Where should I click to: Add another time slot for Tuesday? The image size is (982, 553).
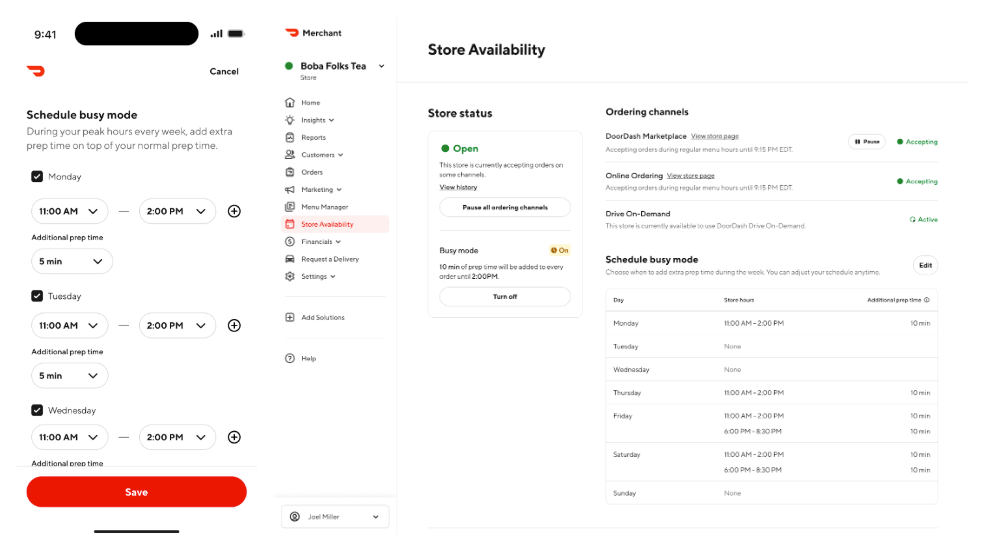[x=234, y=326]
